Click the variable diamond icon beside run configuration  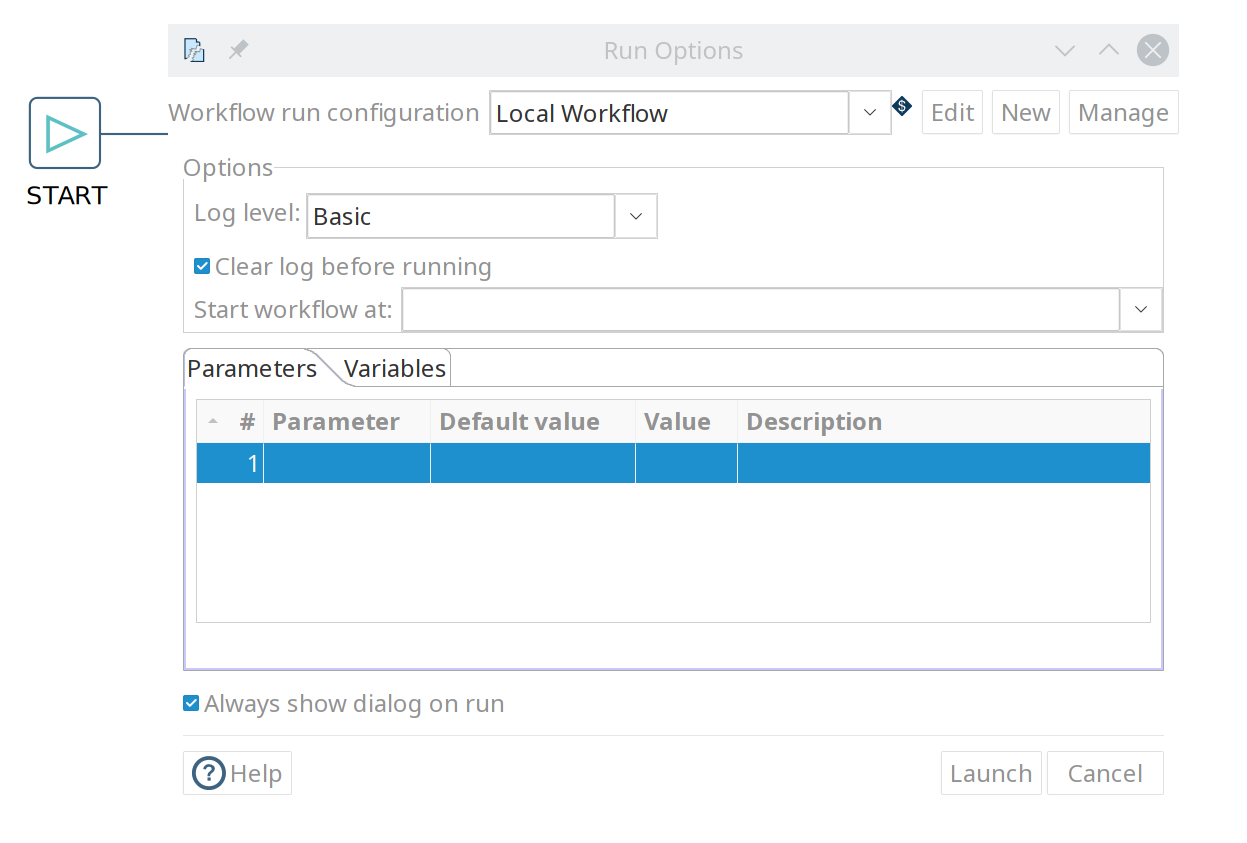pos(901,105)
